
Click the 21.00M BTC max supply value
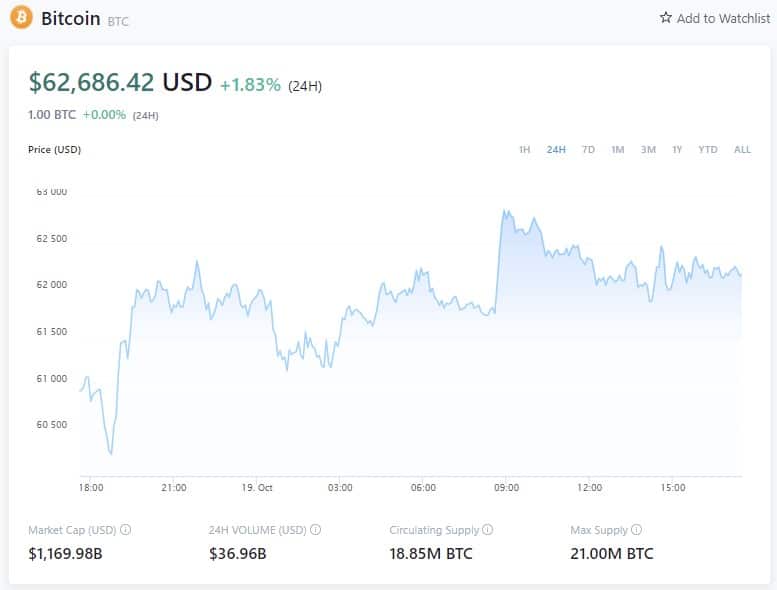coord(612,553)
